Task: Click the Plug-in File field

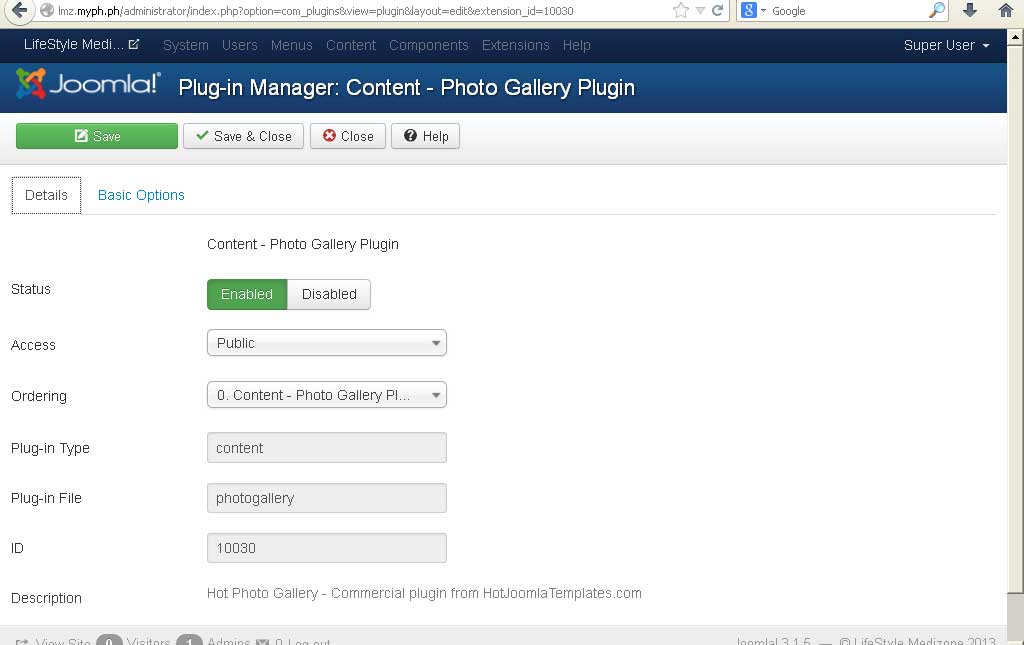Action: click(327, 498)
